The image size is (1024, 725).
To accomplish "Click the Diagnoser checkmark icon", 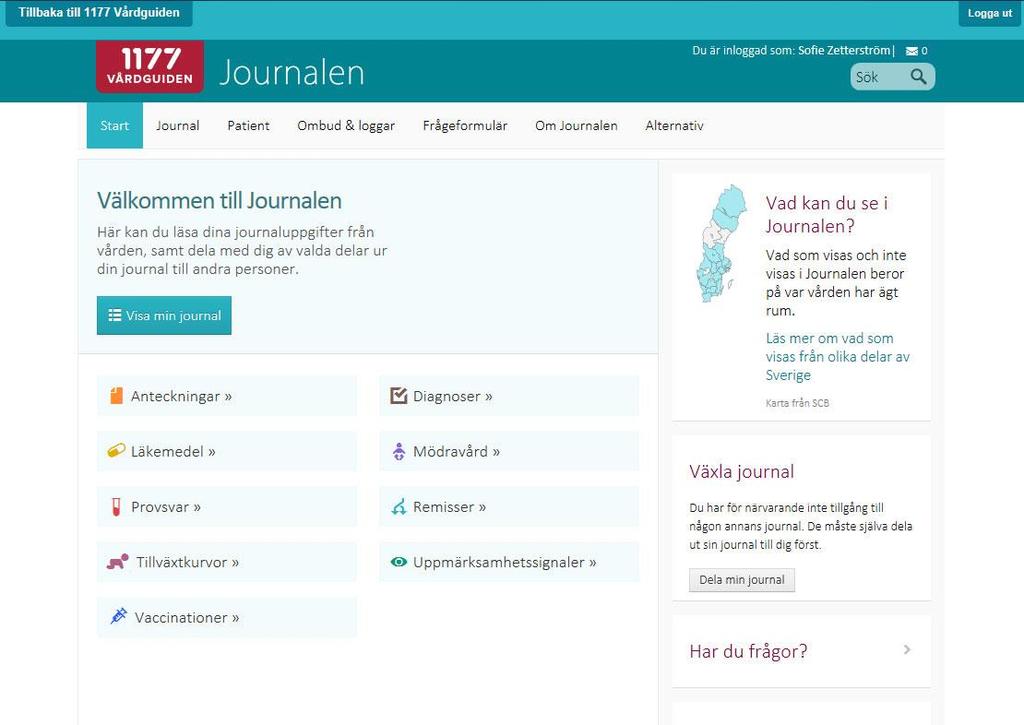I will 398,395.
